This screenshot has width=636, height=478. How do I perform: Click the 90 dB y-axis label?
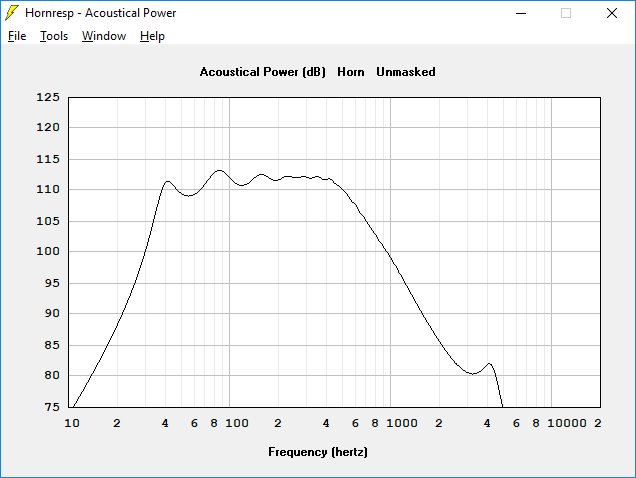click(x=52, y=313)
